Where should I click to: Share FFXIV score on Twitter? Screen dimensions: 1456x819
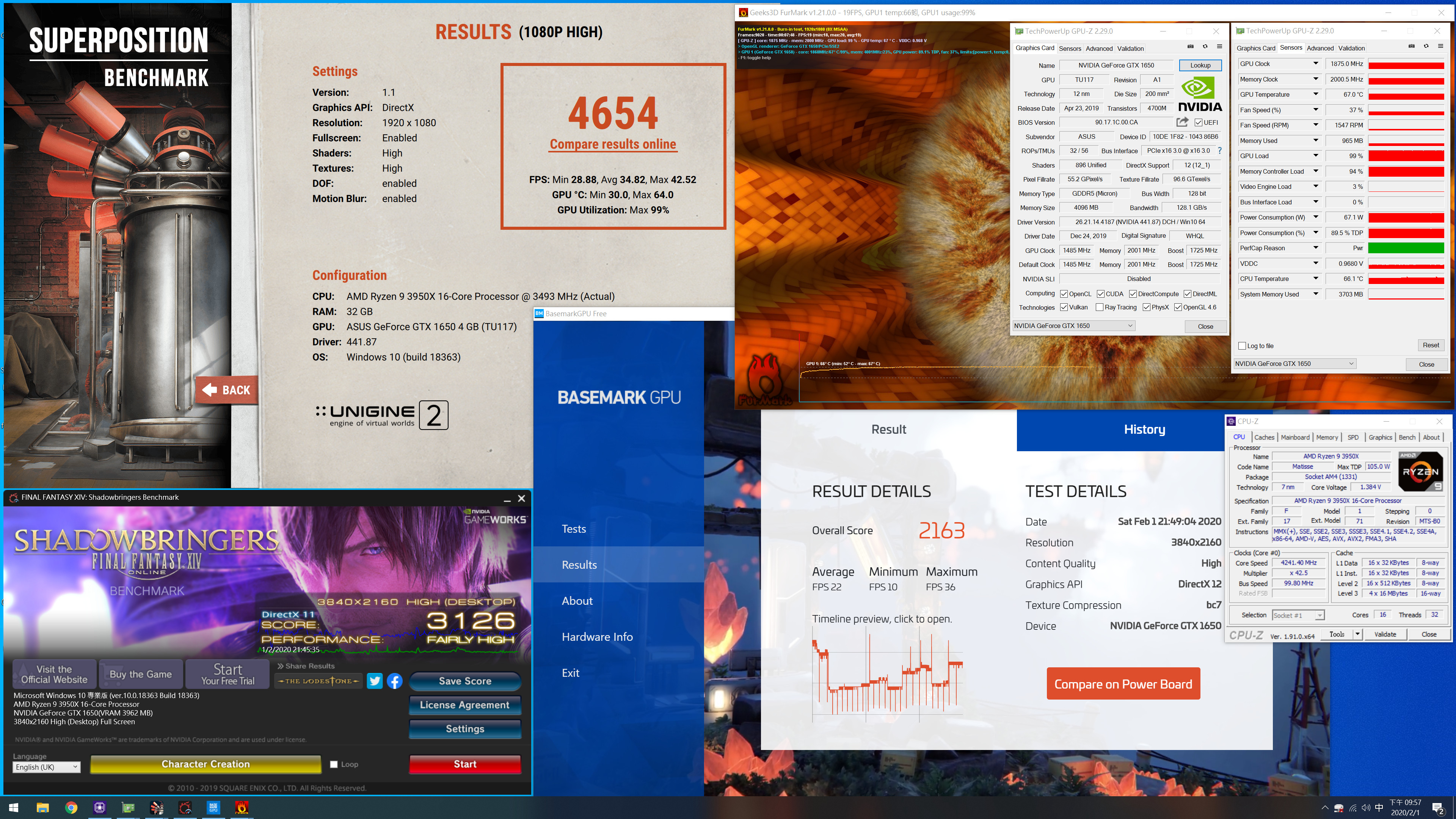pyautogui.click(x=375, y=681)
